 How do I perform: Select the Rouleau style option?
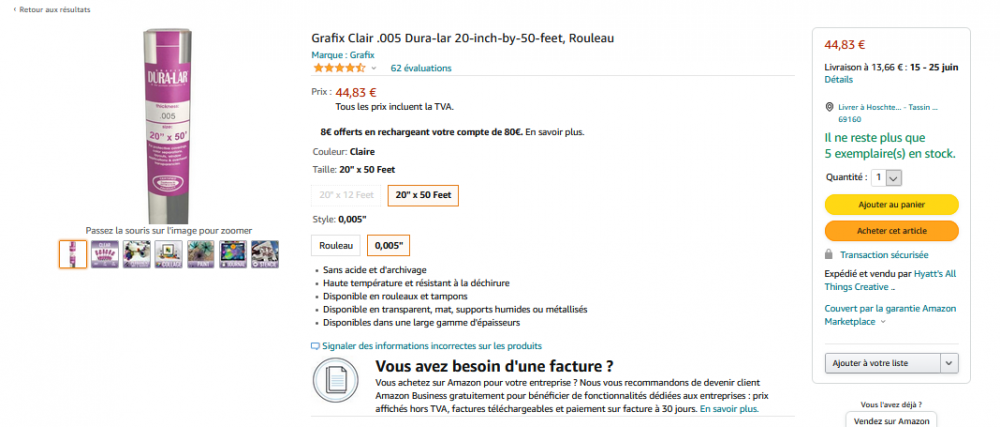click(336, 245)
